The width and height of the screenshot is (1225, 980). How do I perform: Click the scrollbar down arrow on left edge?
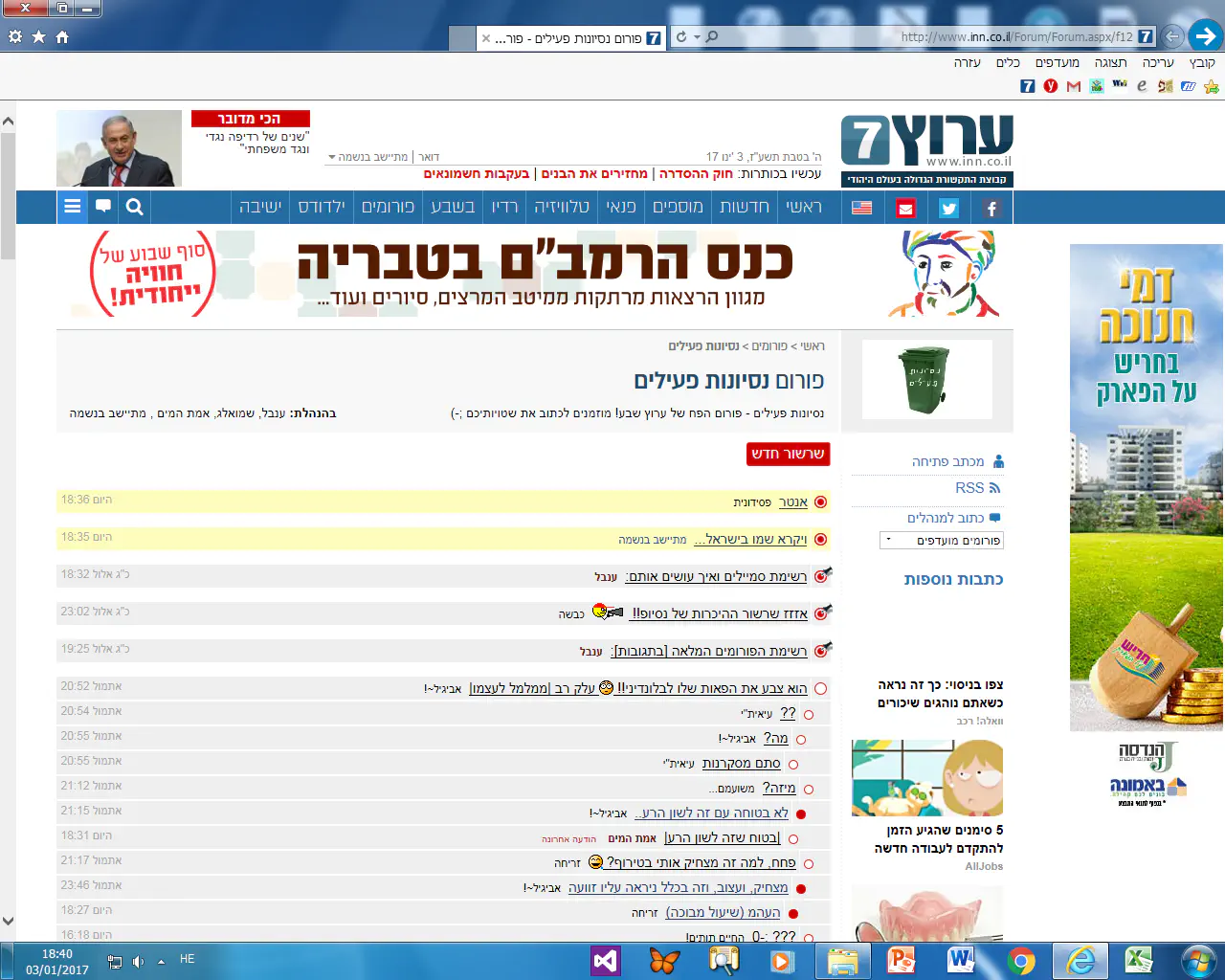coord(8,922)
